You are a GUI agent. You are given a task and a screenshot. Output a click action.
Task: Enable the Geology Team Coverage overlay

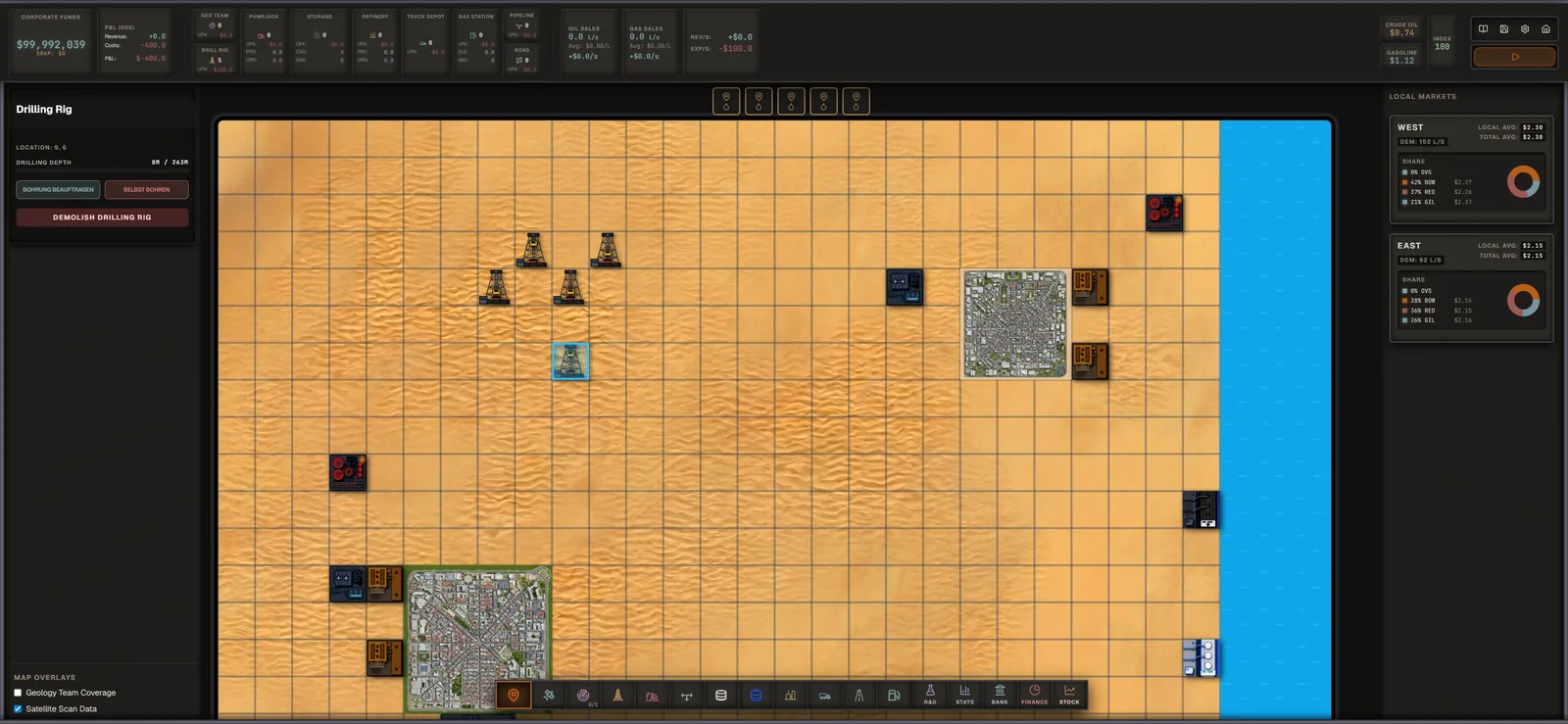[x=18, y=693]
